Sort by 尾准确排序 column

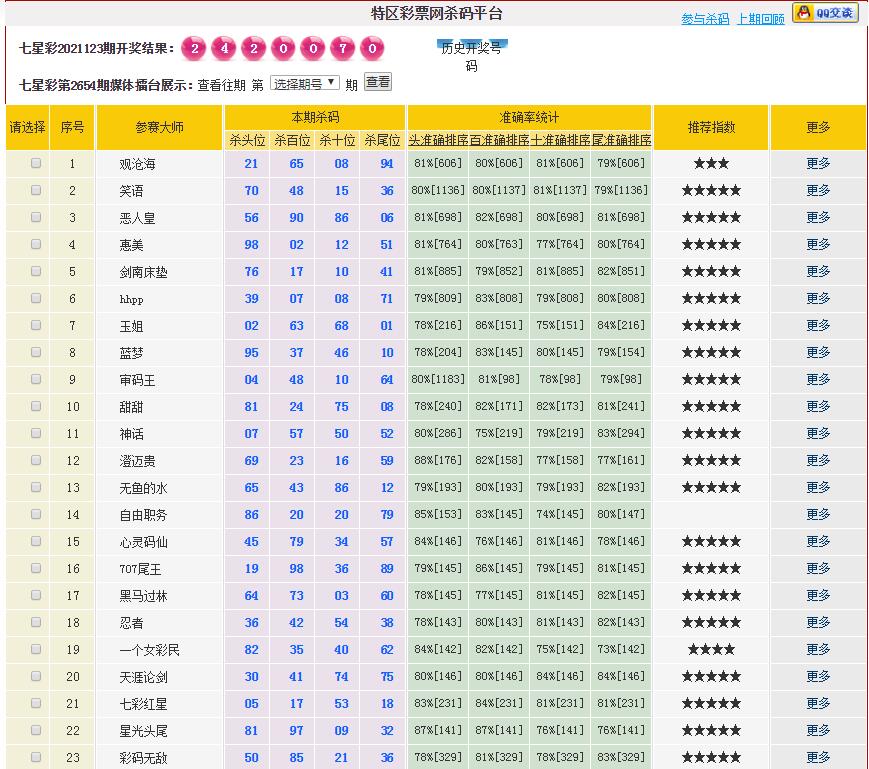621,141
